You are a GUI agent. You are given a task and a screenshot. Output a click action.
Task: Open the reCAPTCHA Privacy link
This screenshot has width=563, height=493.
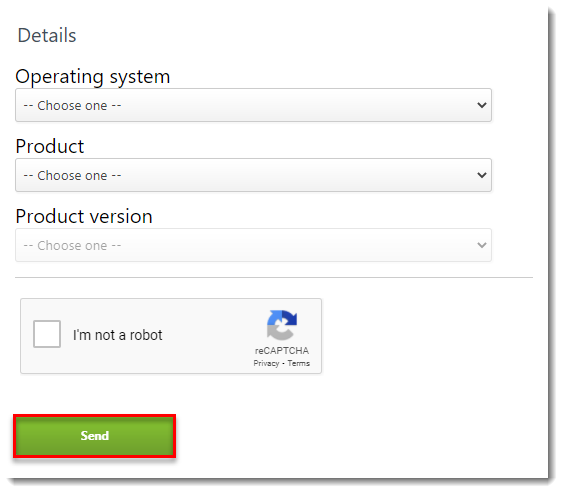point(266,363)
